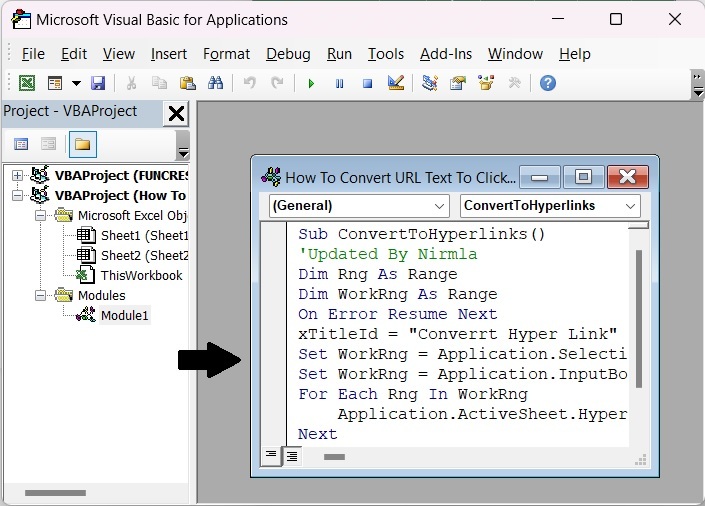Open the View menu
The image size is (705, 506).
tap(119, 54)
